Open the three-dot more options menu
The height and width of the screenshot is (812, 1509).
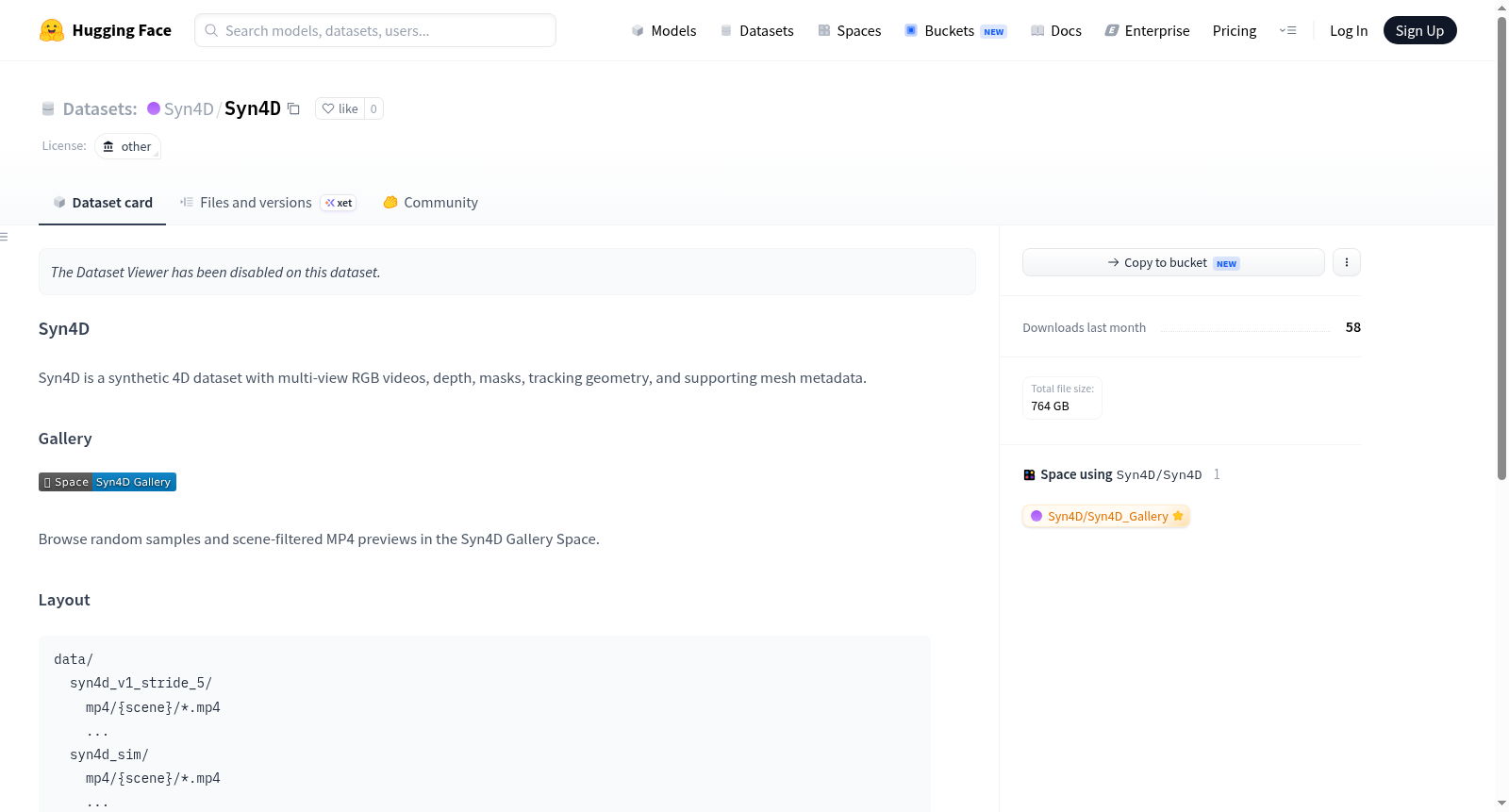(1347, 262)
